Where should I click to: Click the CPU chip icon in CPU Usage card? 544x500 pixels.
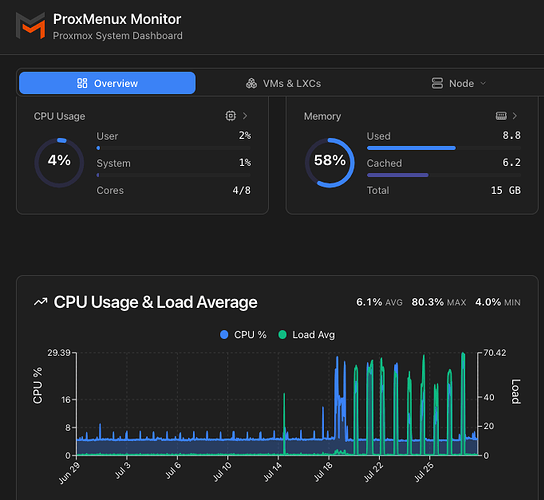point(230,116)
